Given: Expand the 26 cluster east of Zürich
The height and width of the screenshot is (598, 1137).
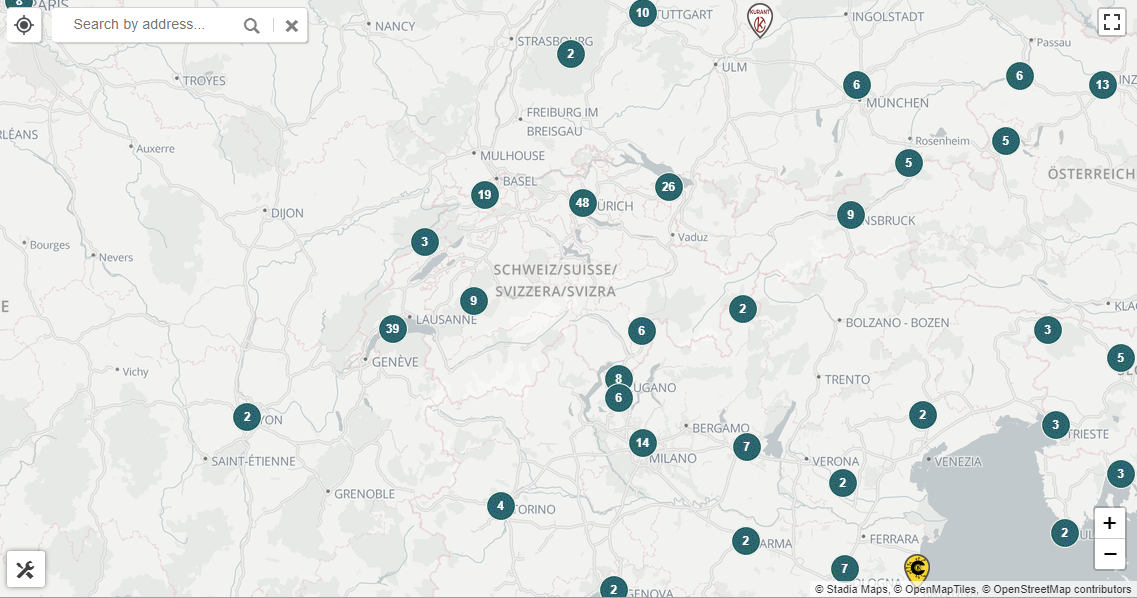Looking at the screenshot, I should (x=668, y=186).
